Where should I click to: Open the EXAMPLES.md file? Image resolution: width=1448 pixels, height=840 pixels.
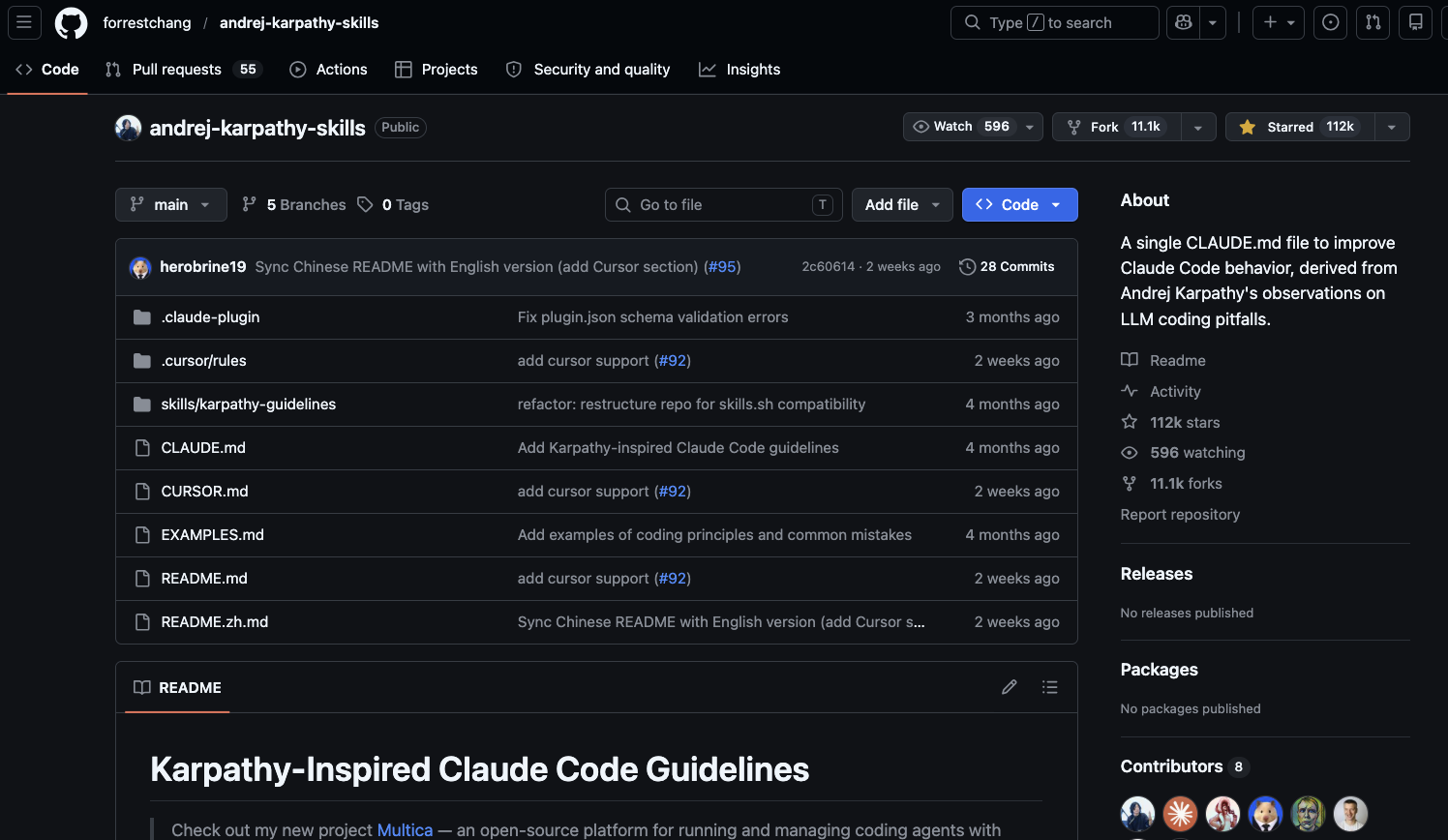coord(212,535)
